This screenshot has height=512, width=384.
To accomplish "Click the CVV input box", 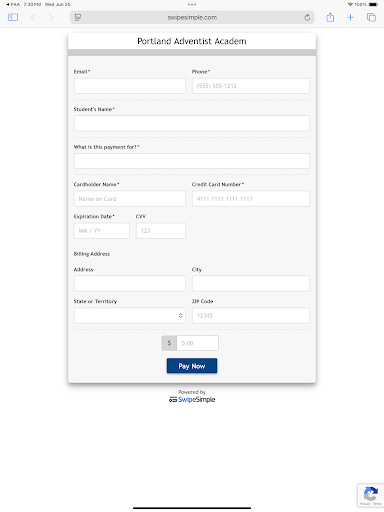I will (161, 231).
